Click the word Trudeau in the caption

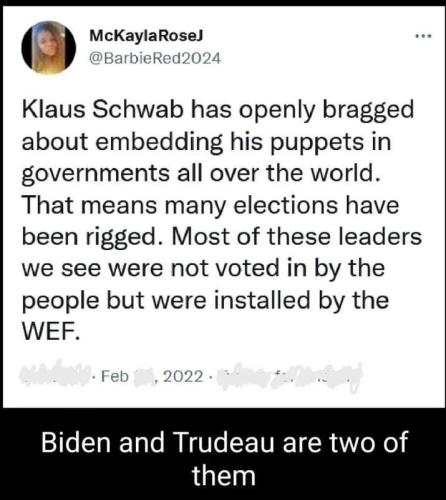coord(225,442)
